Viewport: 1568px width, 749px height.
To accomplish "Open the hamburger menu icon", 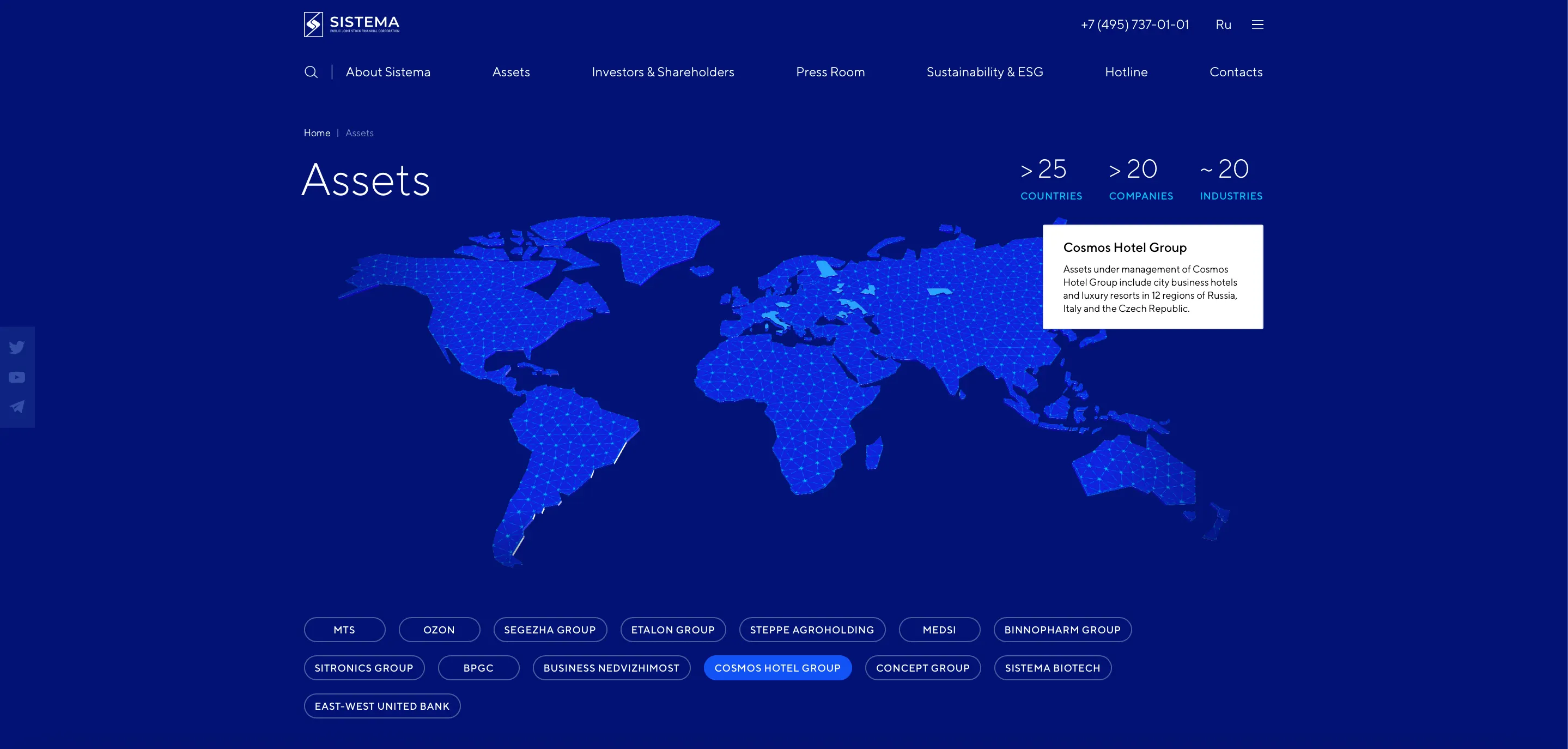I will point(1257,25).
